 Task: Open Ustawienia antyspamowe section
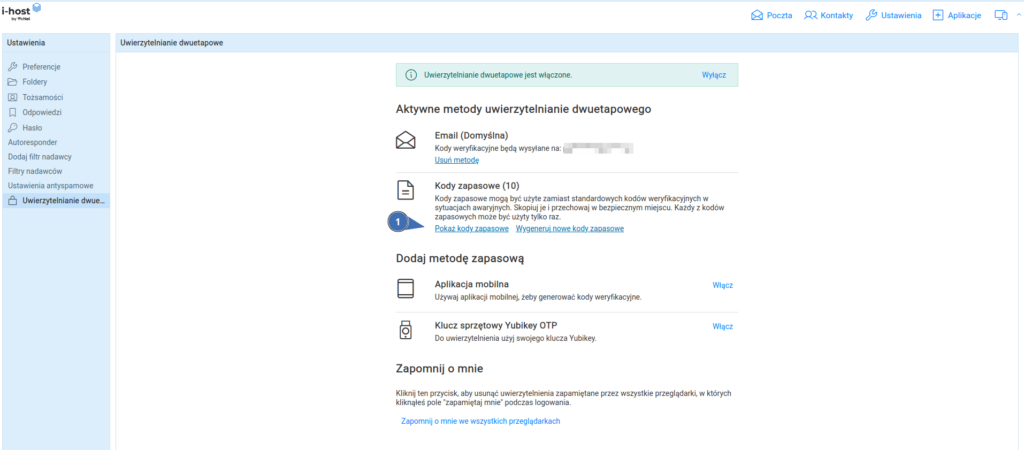pyautogui.click(x=52, y=186)
